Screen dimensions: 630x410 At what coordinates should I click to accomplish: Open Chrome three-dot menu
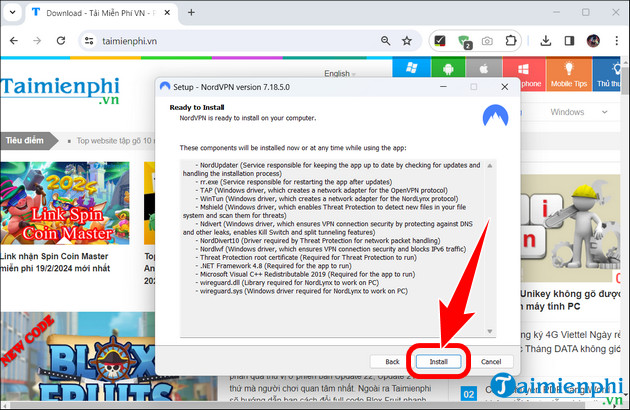(x=616, y=41)
